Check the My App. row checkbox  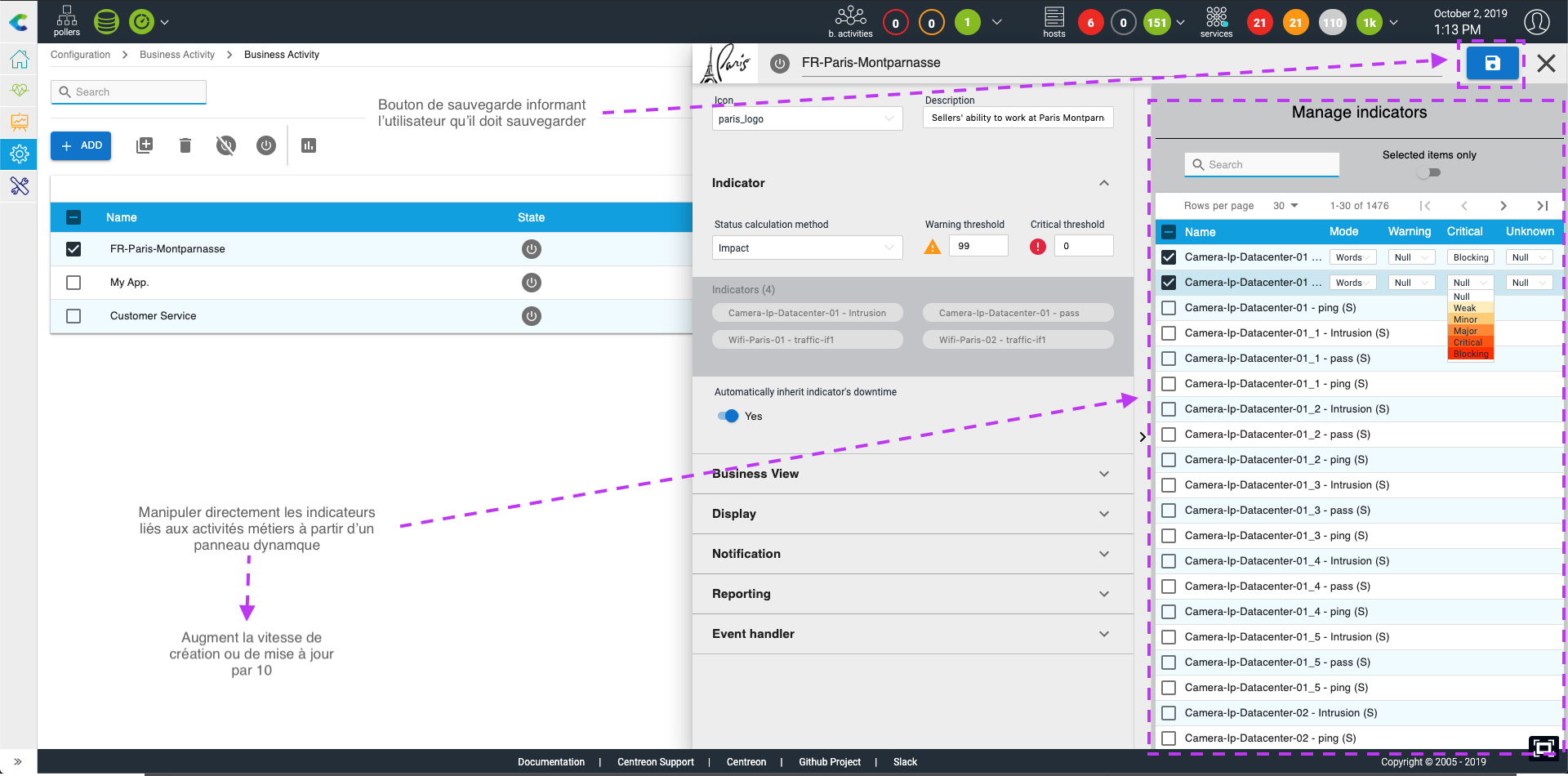click(x=73, y=283)
